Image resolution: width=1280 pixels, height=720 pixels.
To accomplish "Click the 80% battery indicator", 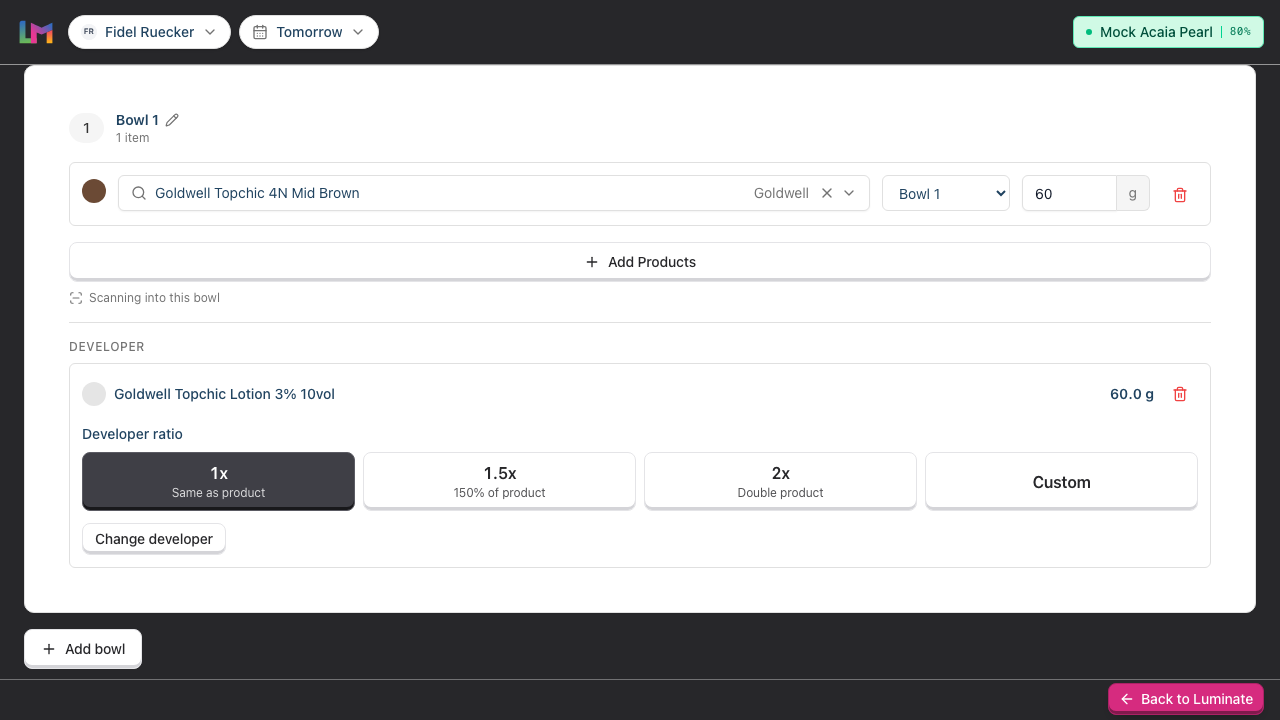I will click(1240, 32).
